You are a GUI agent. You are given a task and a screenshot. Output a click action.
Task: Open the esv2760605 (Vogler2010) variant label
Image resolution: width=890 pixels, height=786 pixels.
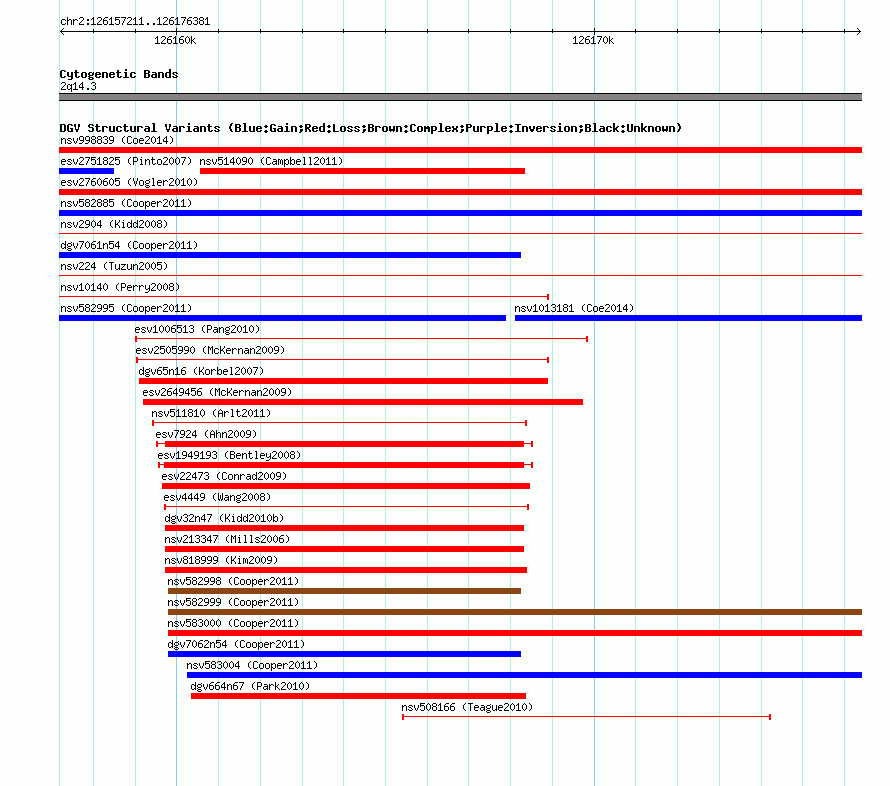tap(129, 182)
